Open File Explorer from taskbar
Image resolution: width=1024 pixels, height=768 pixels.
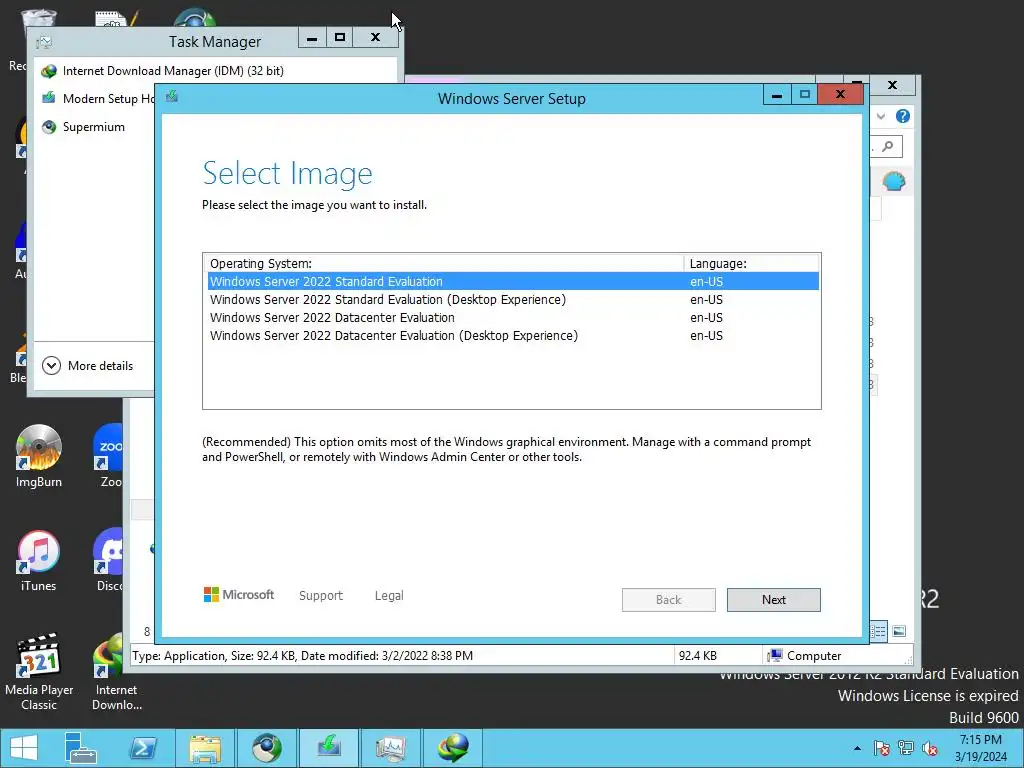point(205,748)
